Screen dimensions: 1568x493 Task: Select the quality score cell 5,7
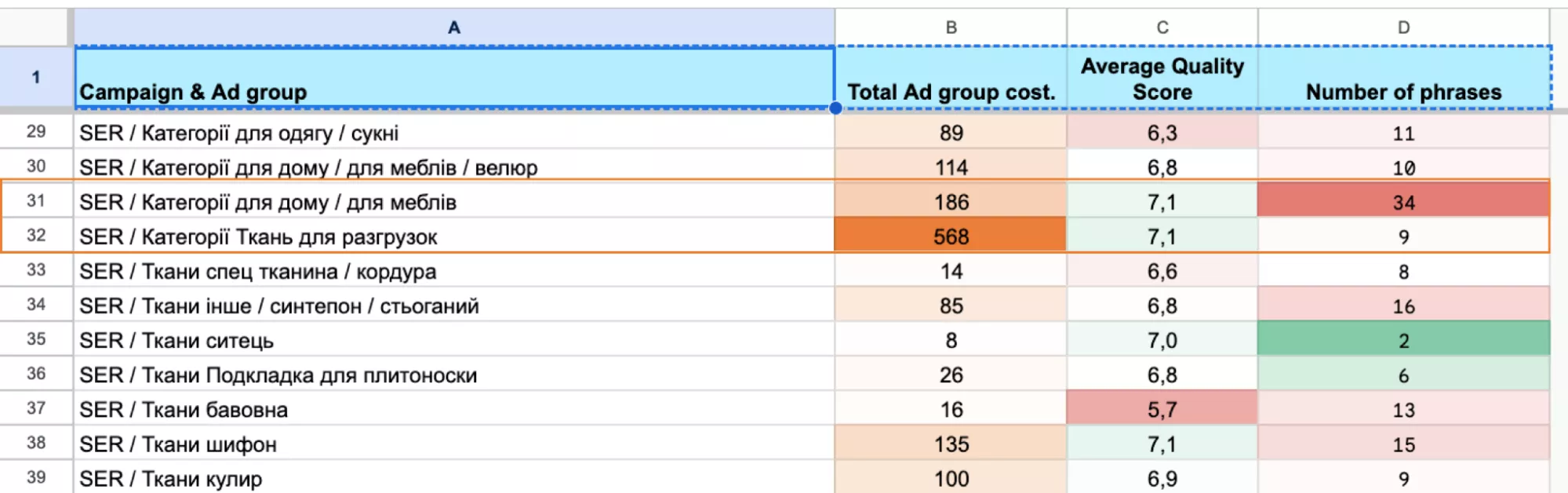point(1162,408)
